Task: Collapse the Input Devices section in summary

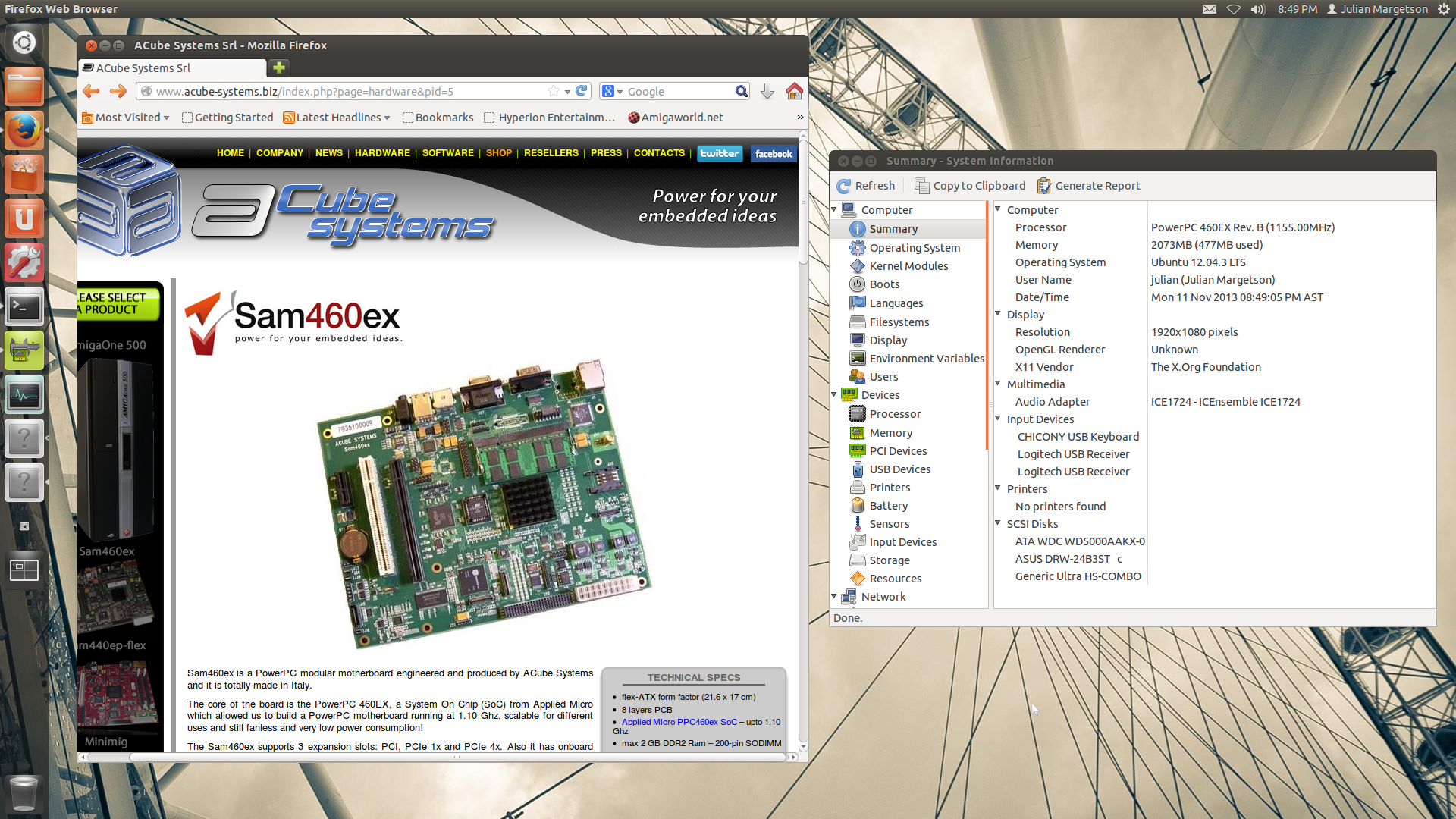Action: (998, 419)
